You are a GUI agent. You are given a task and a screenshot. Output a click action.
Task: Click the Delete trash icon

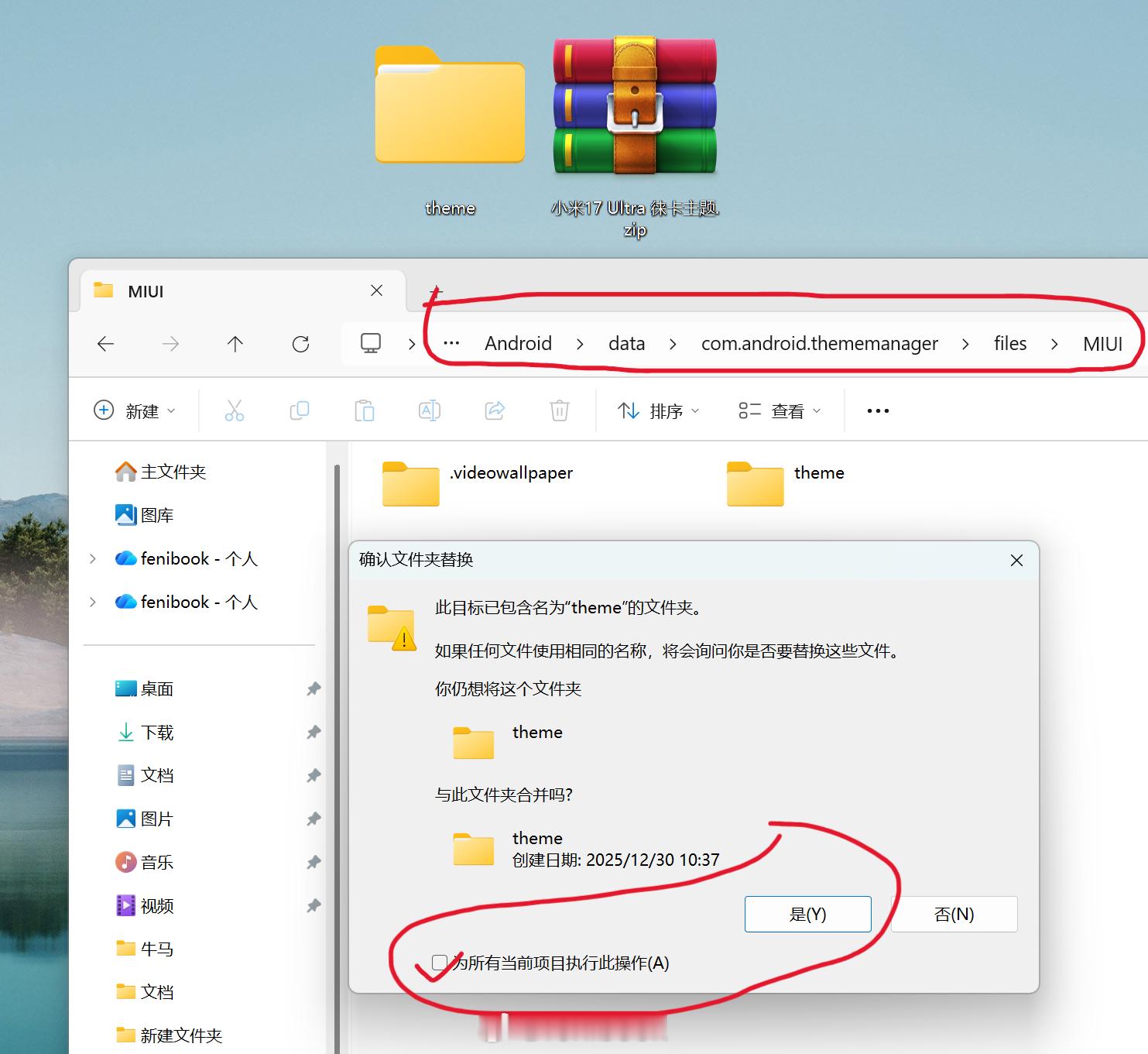coord(560,410)
